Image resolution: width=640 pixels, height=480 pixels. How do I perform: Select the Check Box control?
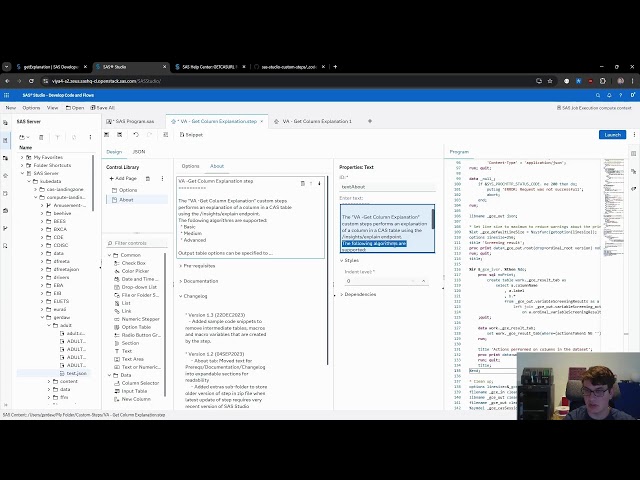pyautogui.click(x=133, y=263)
